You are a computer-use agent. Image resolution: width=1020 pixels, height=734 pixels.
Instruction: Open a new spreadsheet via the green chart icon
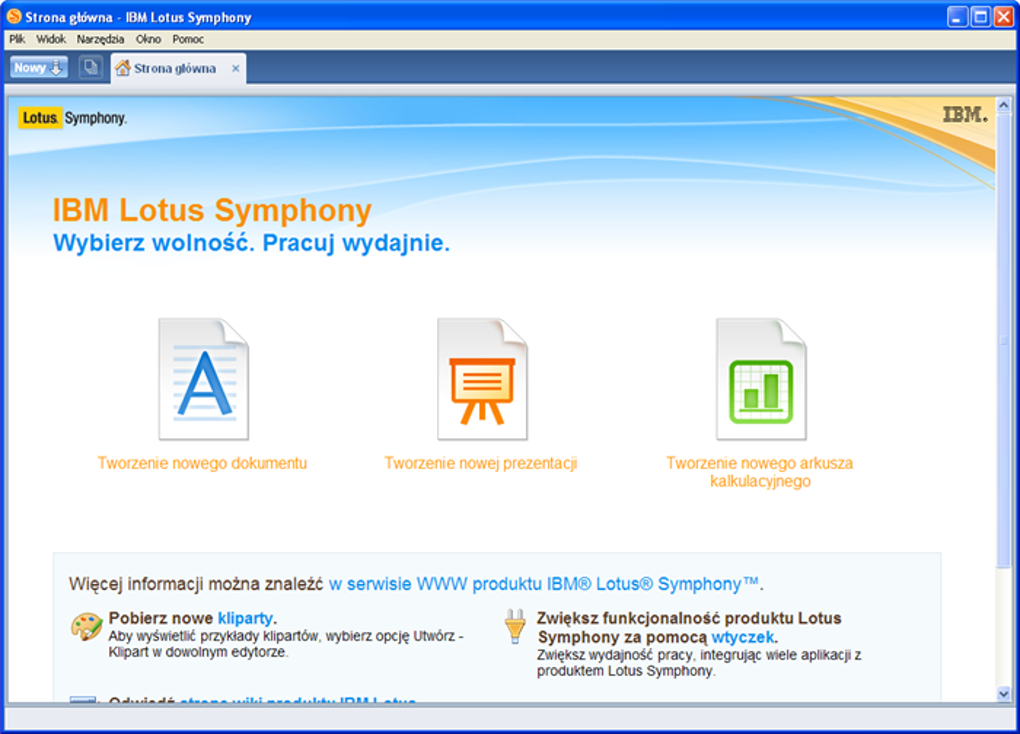pyautogui.click(x=762, y=378)
